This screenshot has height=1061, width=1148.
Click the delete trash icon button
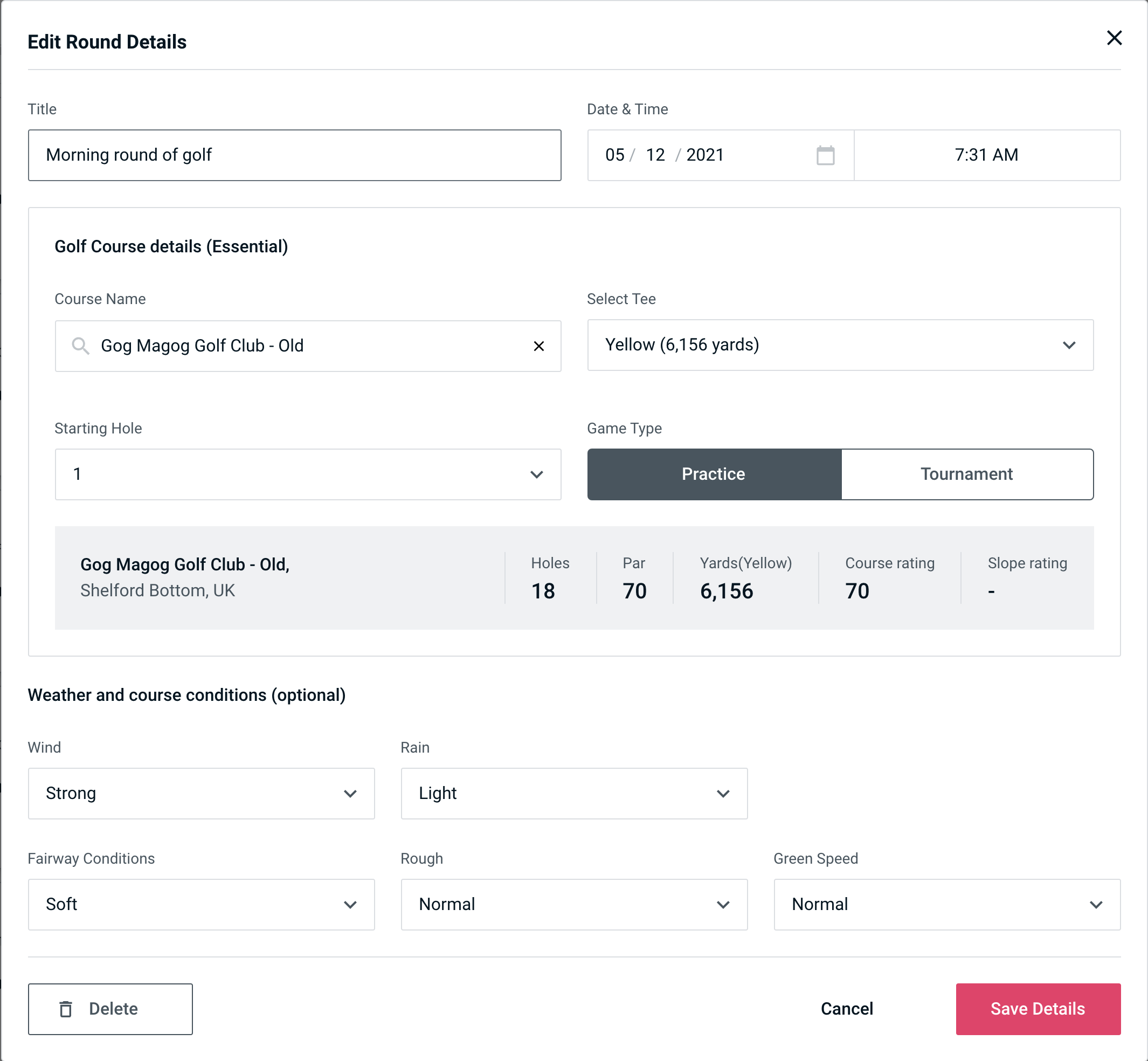(66, 1008)
